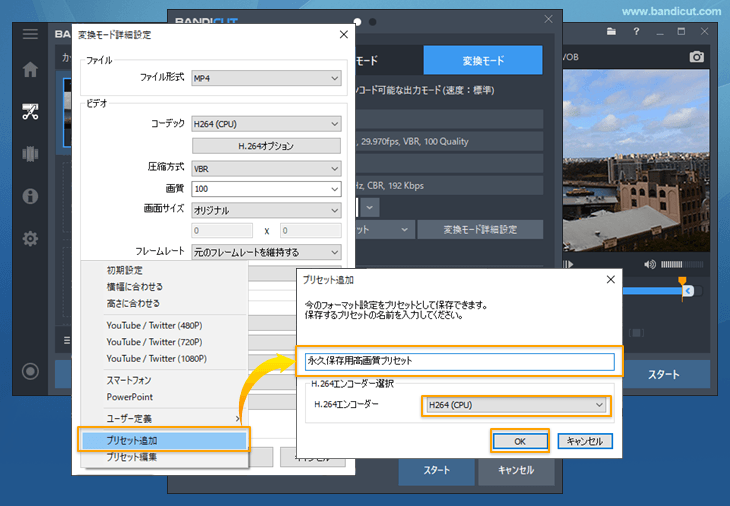Click the record circle icon in sidebar

pyautogui.click(x=30, y=371)
